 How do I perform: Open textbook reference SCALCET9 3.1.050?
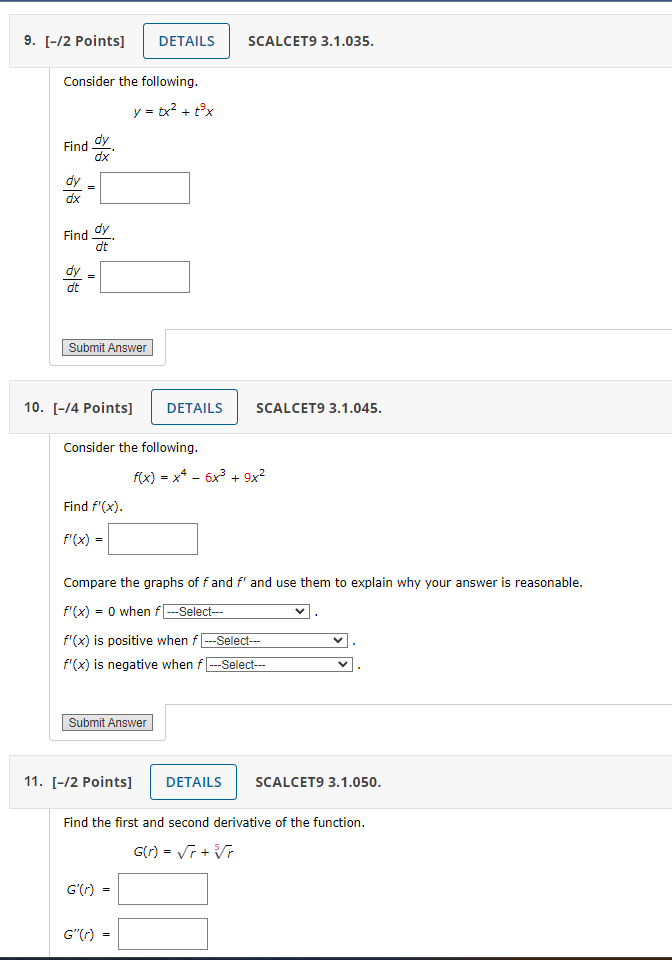[318, 781]
